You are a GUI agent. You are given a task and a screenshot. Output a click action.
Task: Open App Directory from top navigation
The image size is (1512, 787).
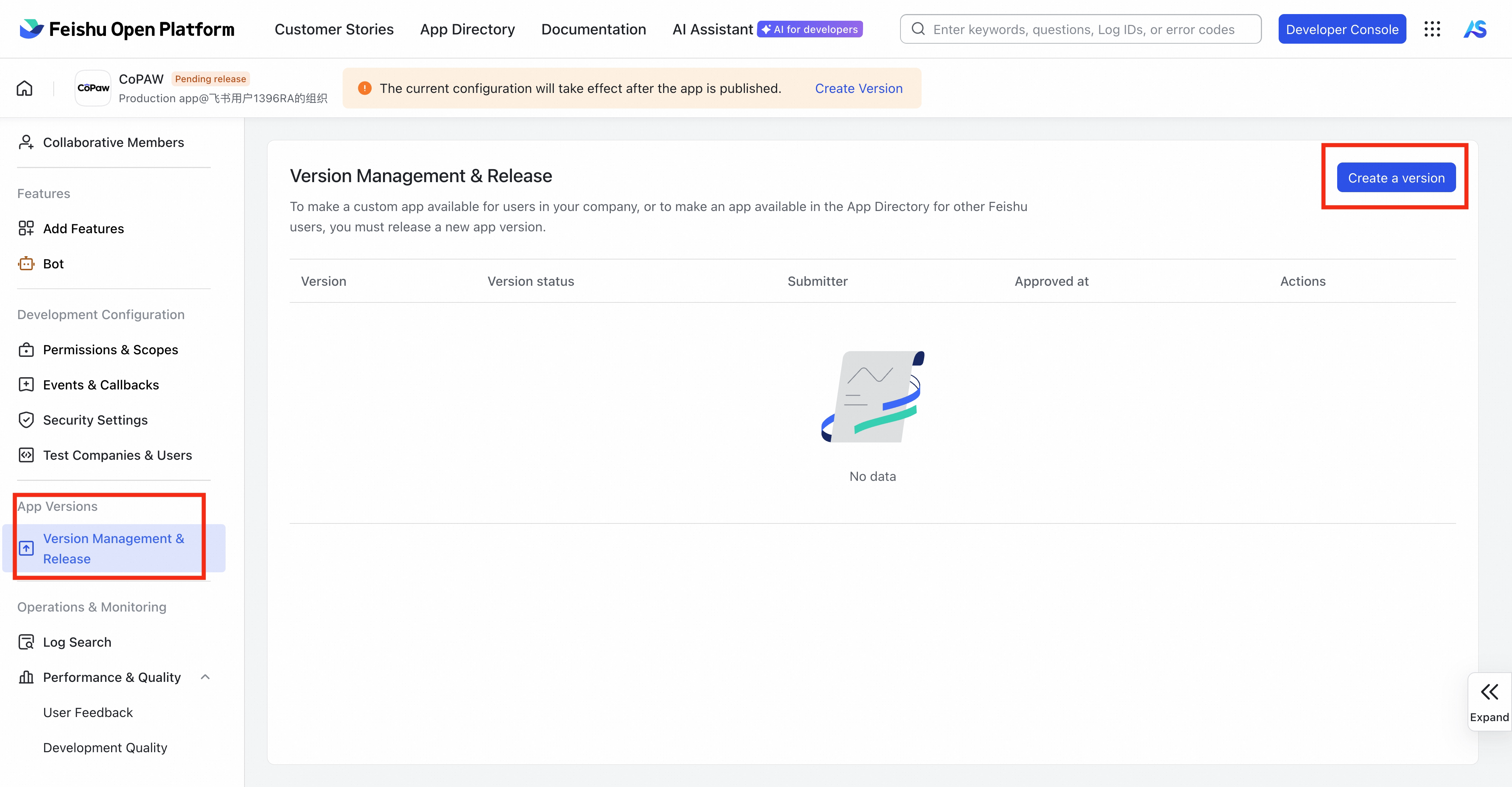(x=467, y=29)
